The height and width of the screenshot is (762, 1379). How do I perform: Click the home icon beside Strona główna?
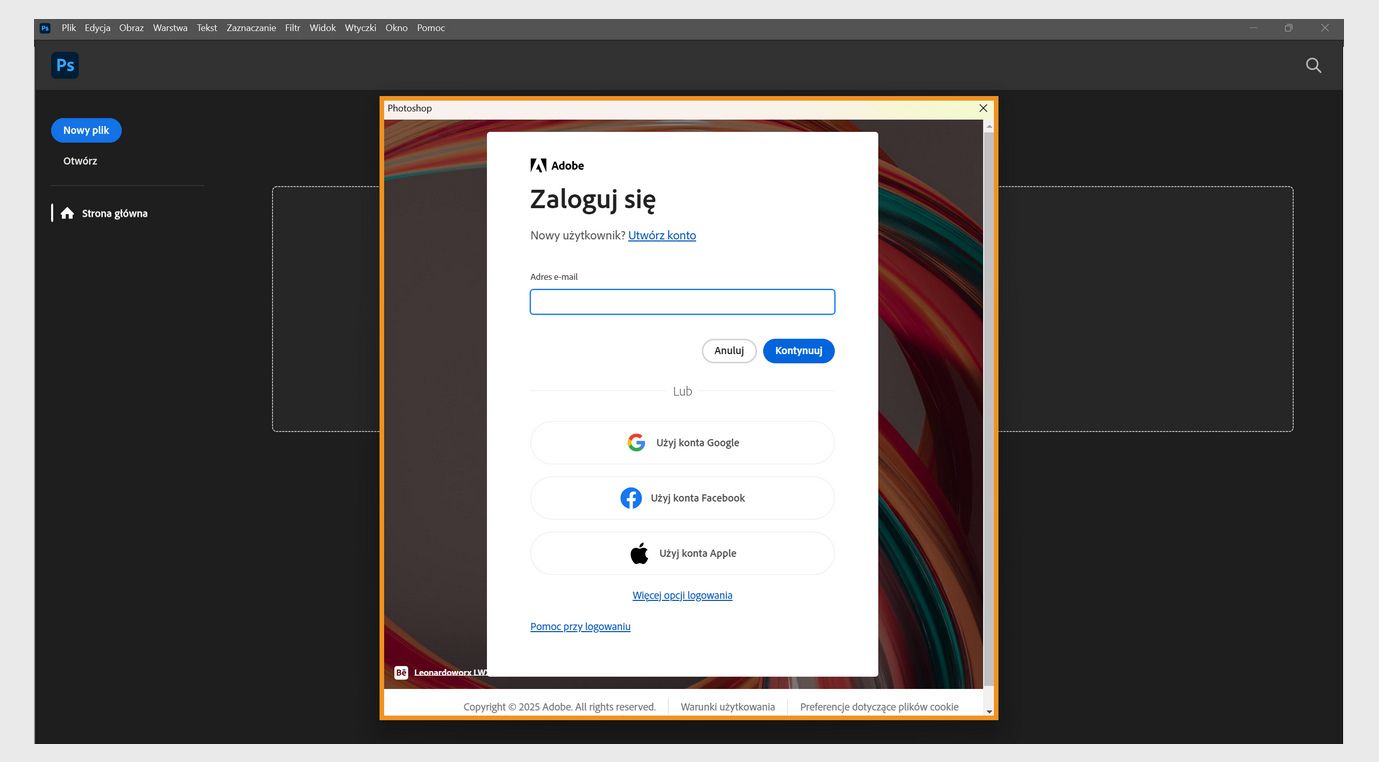(67, 212)
